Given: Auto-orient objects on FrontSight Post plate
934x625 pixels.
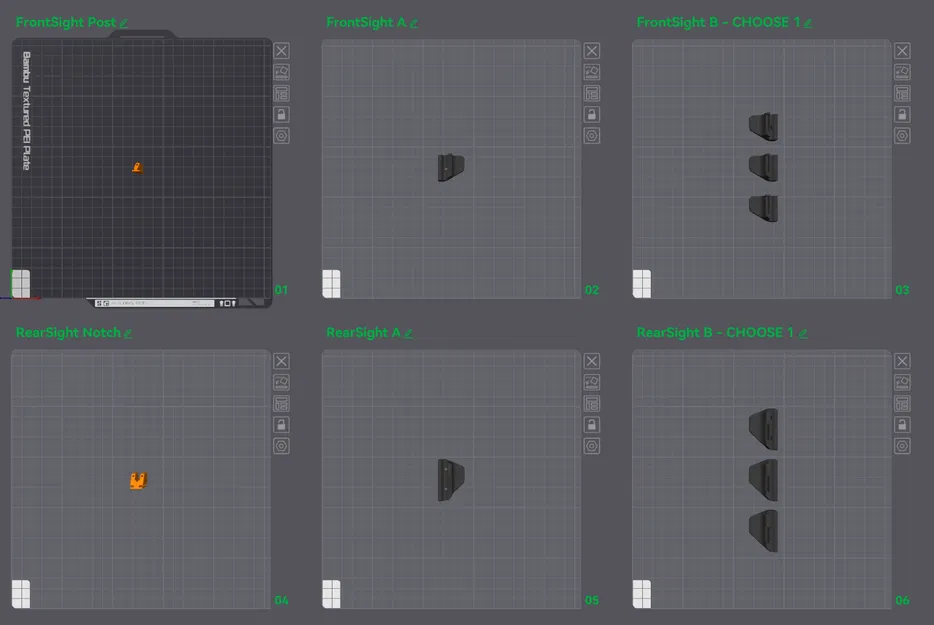Looking at the screenshot, I should (x=282, y=72).
